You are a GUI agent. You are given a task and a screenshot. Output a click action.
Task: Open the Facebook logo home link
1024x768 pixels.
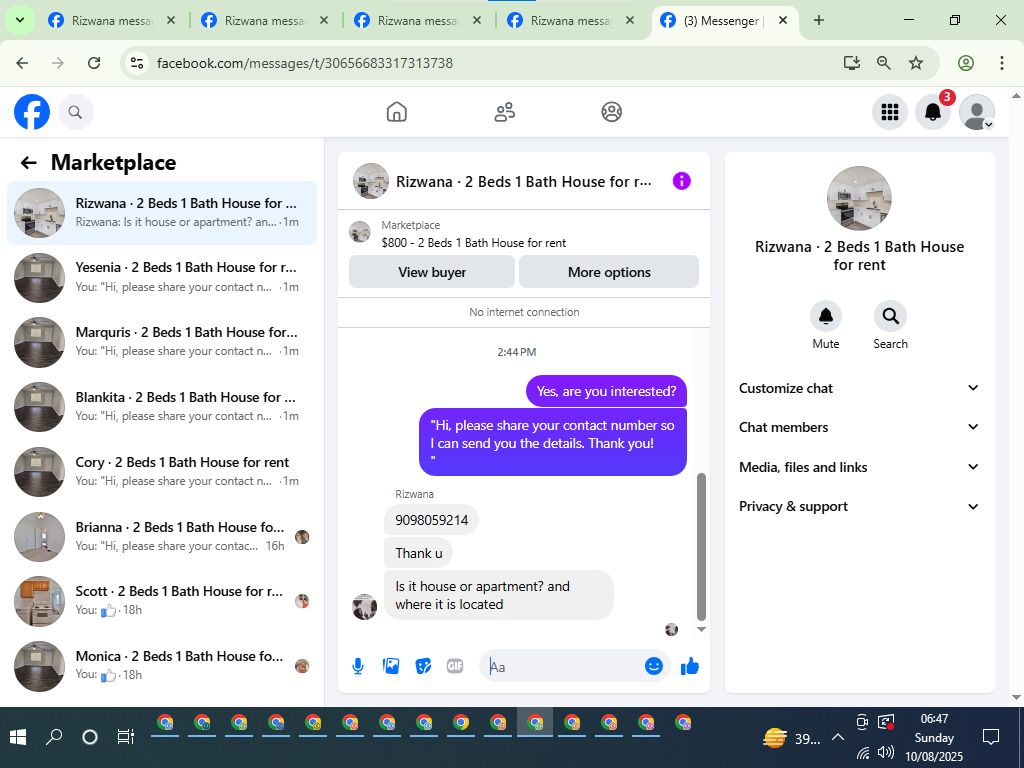[x=32, y=112]
